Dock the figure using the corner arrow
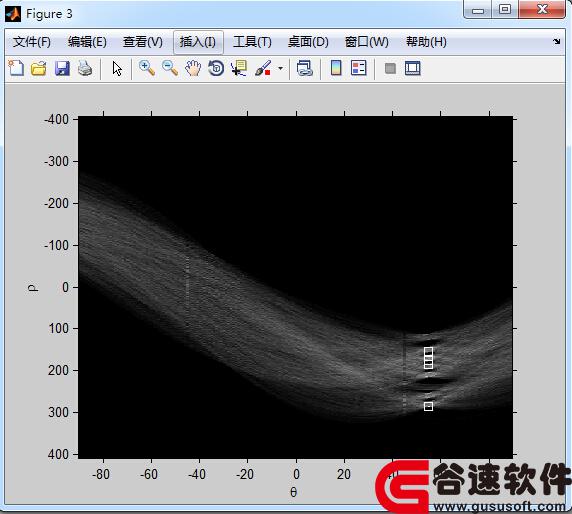The image size is (572, 514). tap(556, 41)
